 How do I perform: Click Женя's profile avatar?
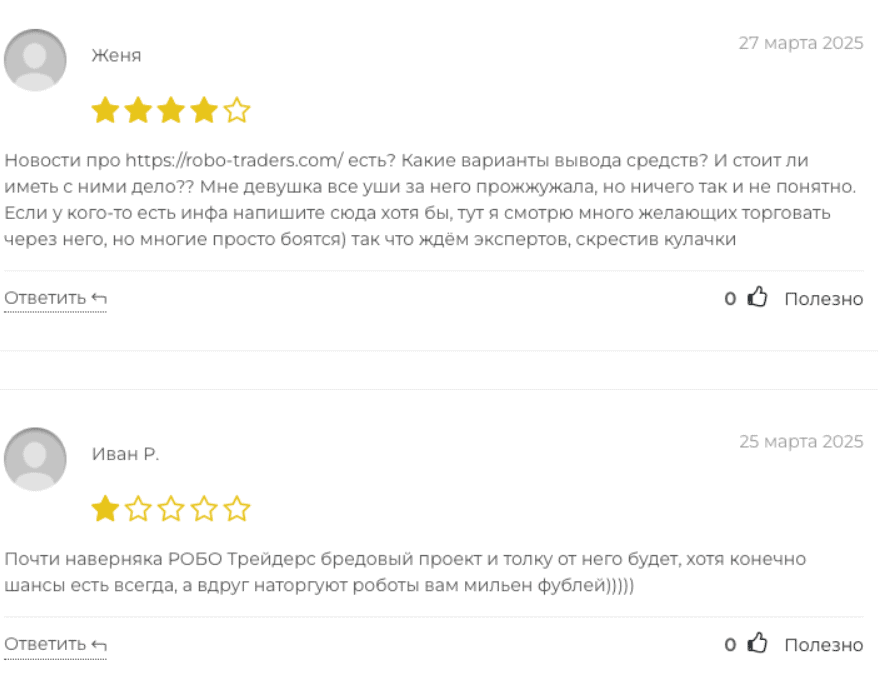pyautogui.click(x=35, y=60)
